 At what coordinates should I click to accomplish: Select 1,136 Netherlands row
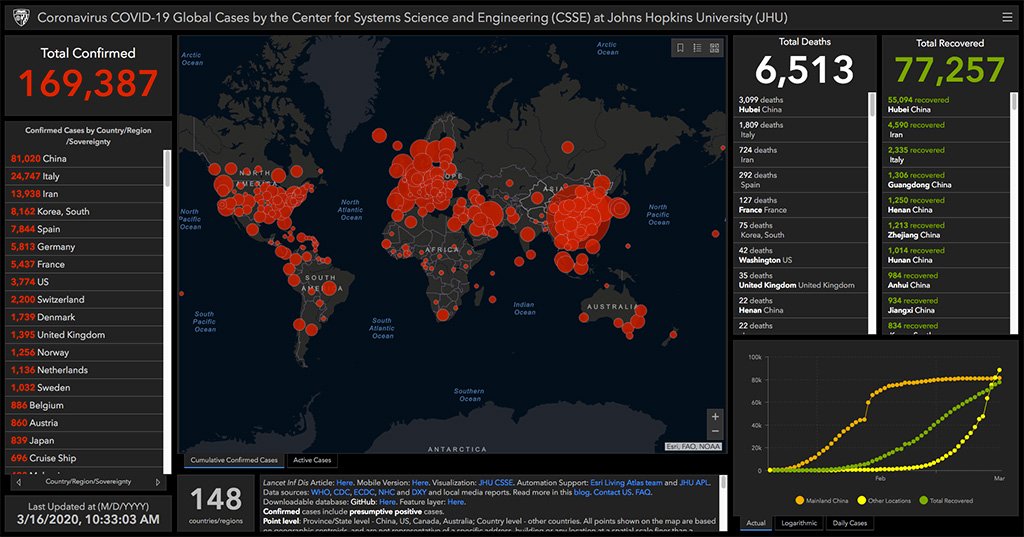[x=84, y=370]
